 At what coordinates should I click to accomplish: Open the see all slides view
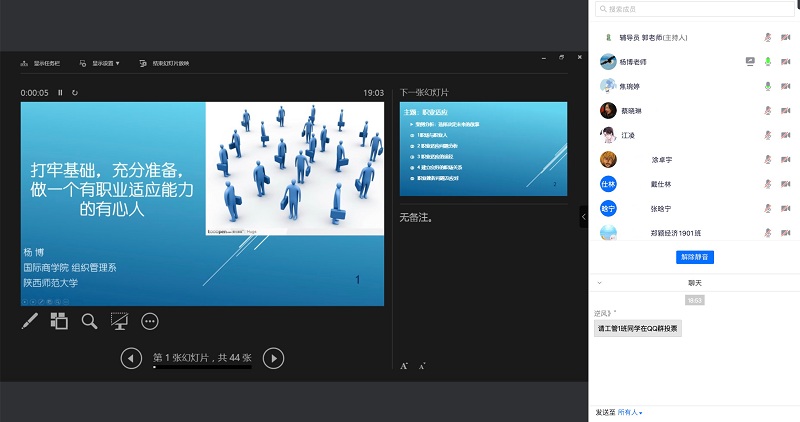(x=59, y=321)
